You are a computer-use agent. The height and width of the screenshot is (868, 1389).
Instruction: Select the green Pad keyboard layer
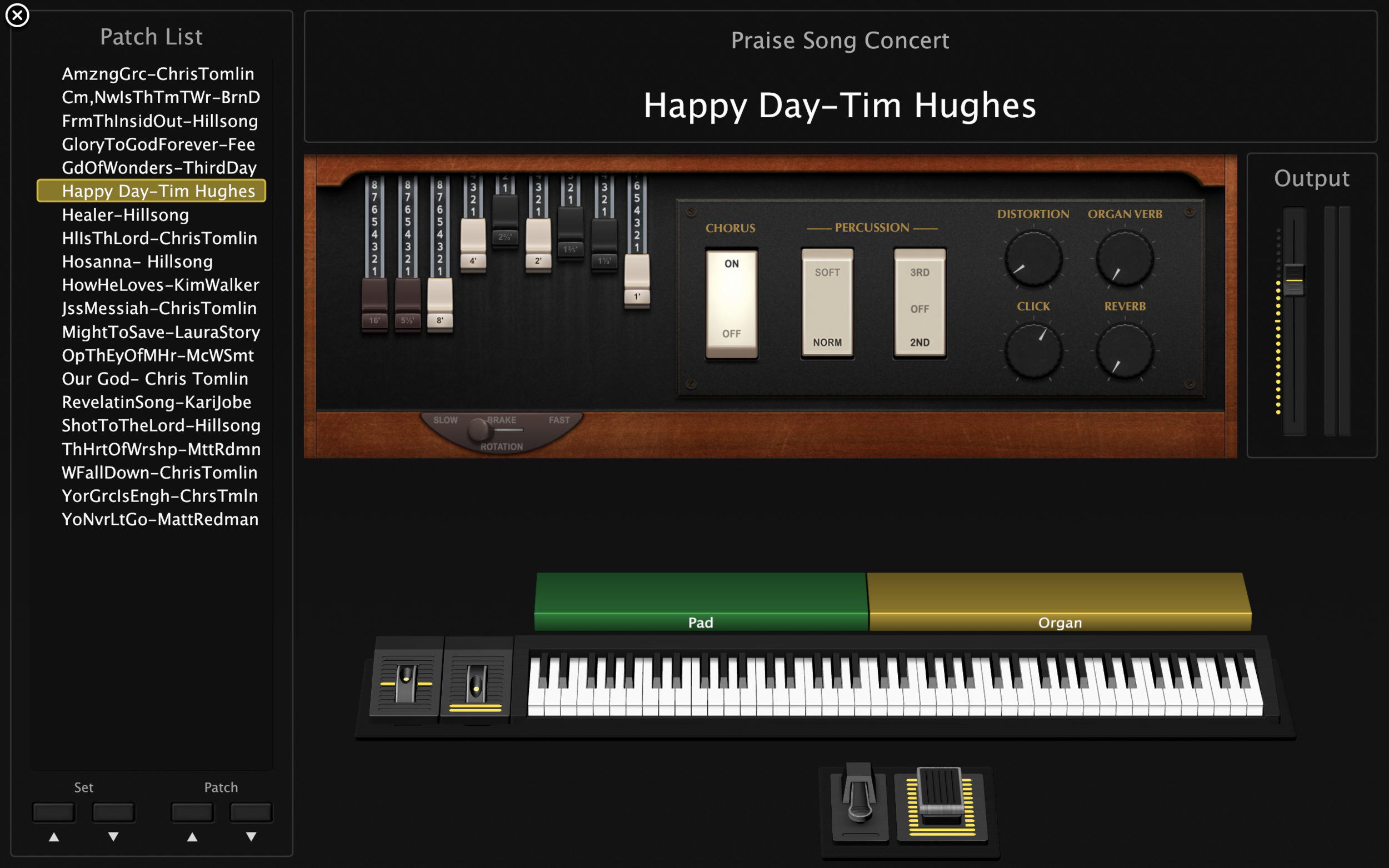[701, 601]
